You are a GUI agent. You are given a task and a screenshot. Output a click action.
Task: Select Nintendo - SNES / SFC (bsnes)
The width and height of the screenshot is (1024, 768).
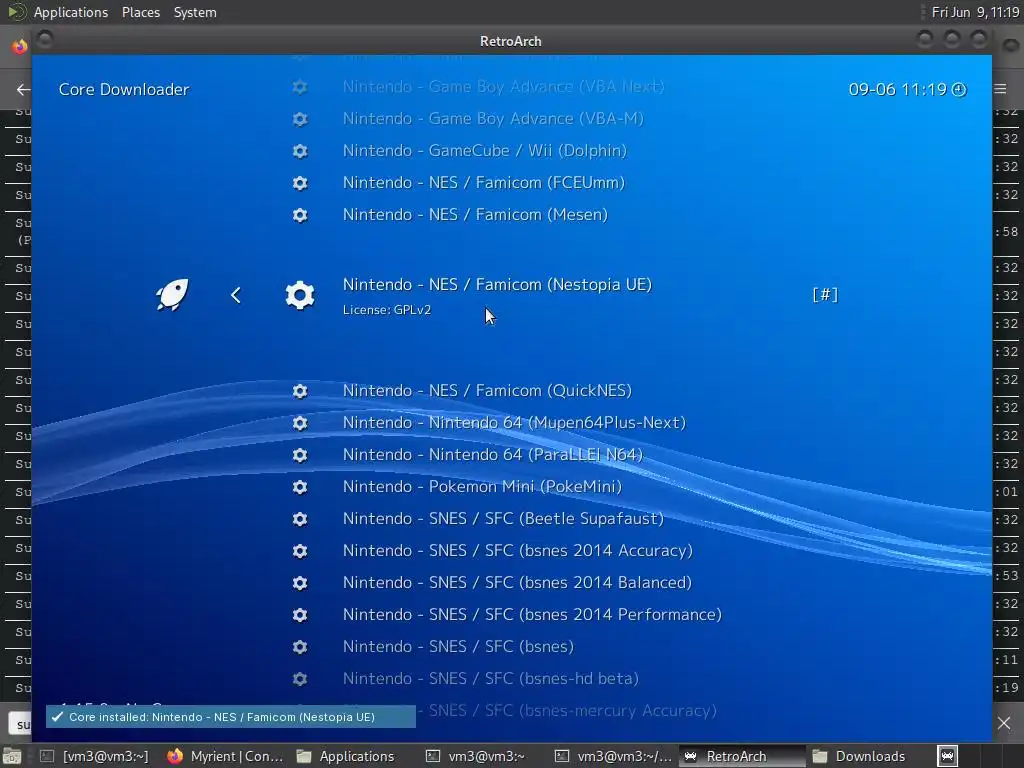click(458, 646)
